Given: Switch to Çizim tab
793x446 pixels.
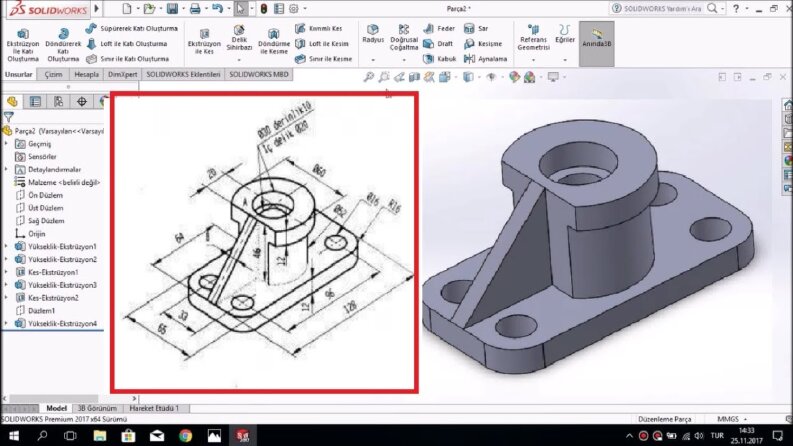Looking at the screenshot, I should pyautogui.click(x=53, y=74).
